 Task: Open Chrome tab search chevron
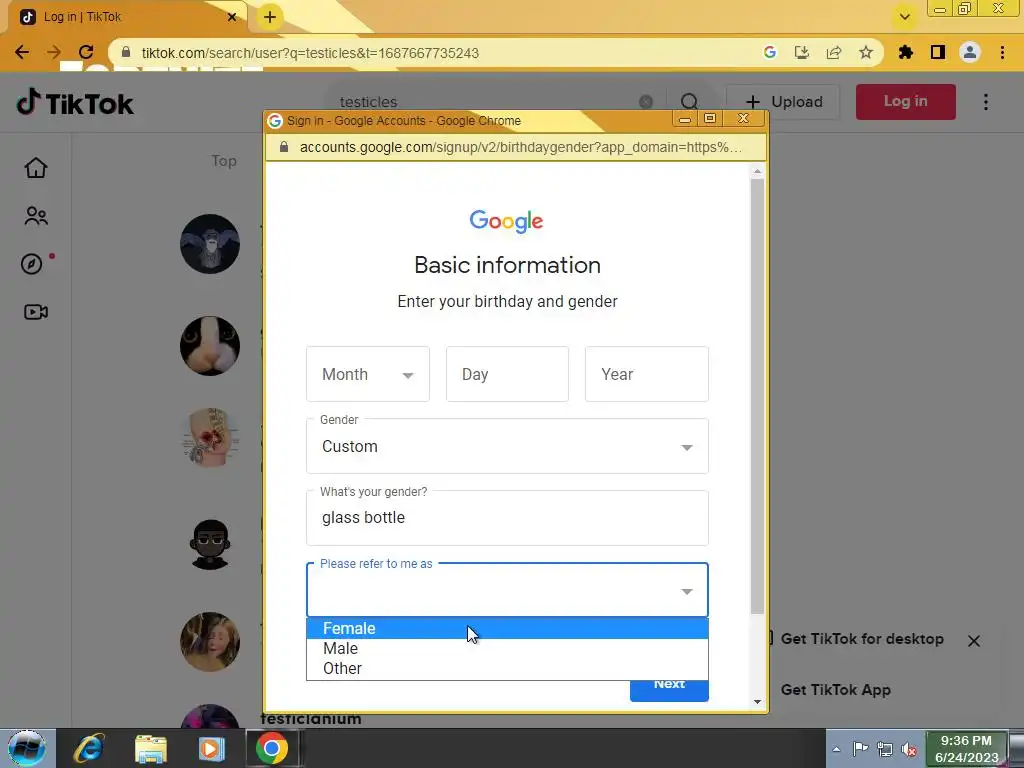(x=904, y=17)
